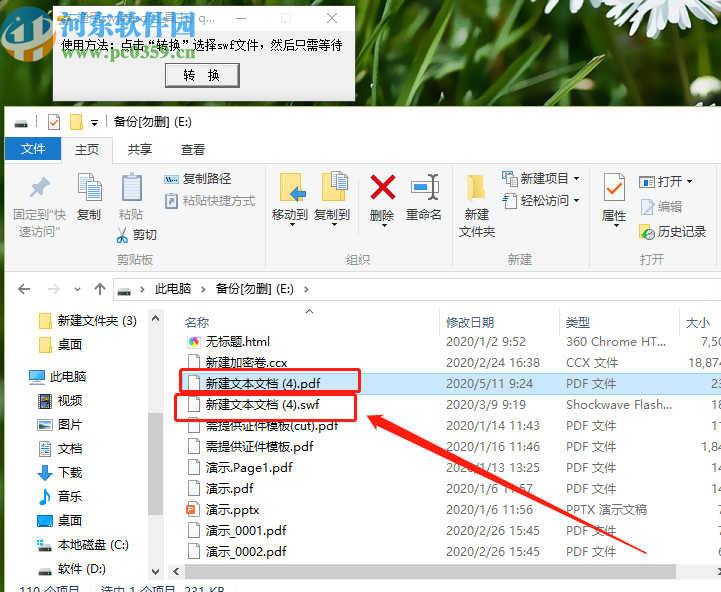Select 图片 in navigation pane
Image resolution: width=721 pixels, height=592 pixels.
click(x=60, y=425)
